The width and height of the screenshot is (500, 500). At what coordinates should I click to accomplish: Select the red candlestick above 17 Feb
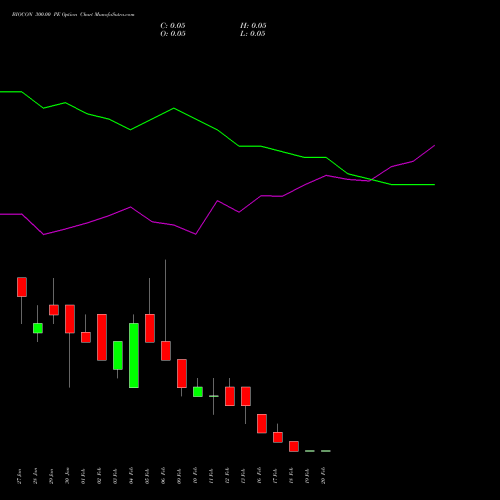[278, 437]
